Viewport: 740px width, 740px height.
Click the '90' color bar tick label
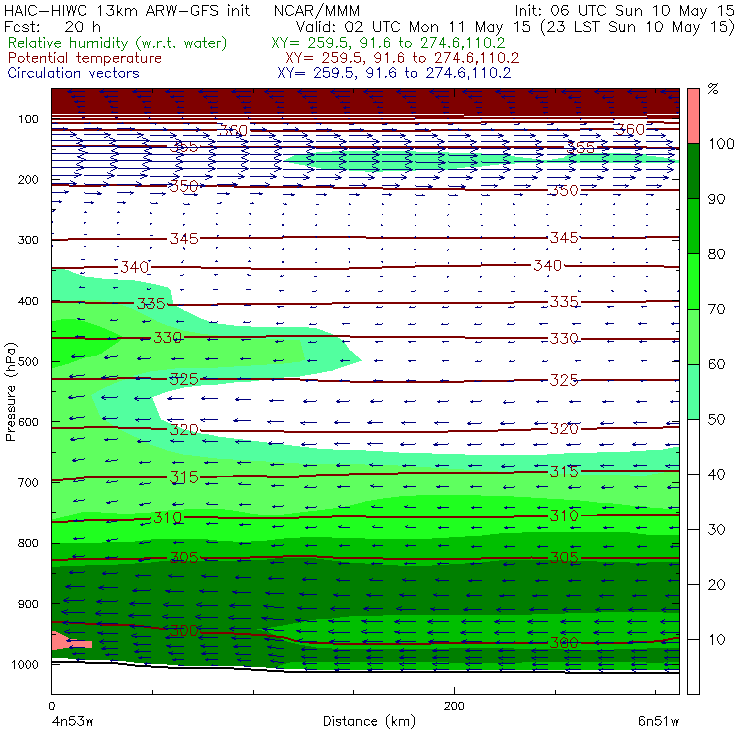[717, 199]
